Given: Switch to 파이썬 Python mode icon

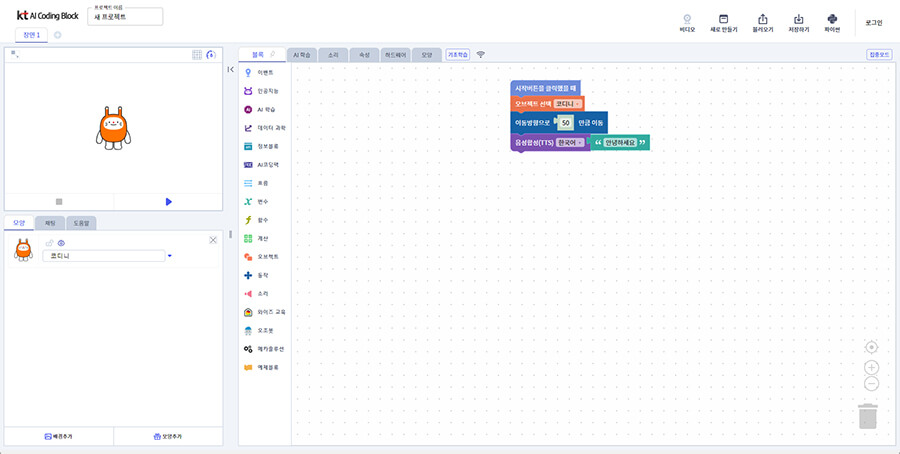Looking at the screenshot, I should pos(832,23).
